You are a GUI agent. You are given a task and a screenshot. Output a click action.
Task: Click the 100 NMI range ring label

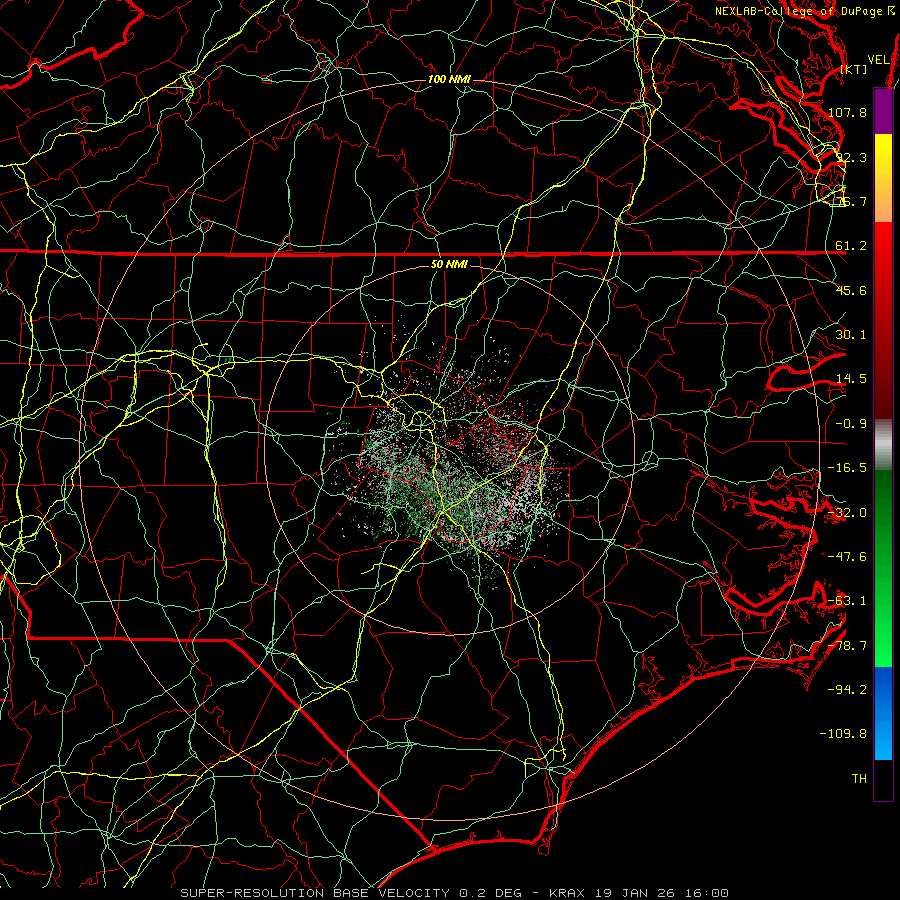[x=449, y=79]
